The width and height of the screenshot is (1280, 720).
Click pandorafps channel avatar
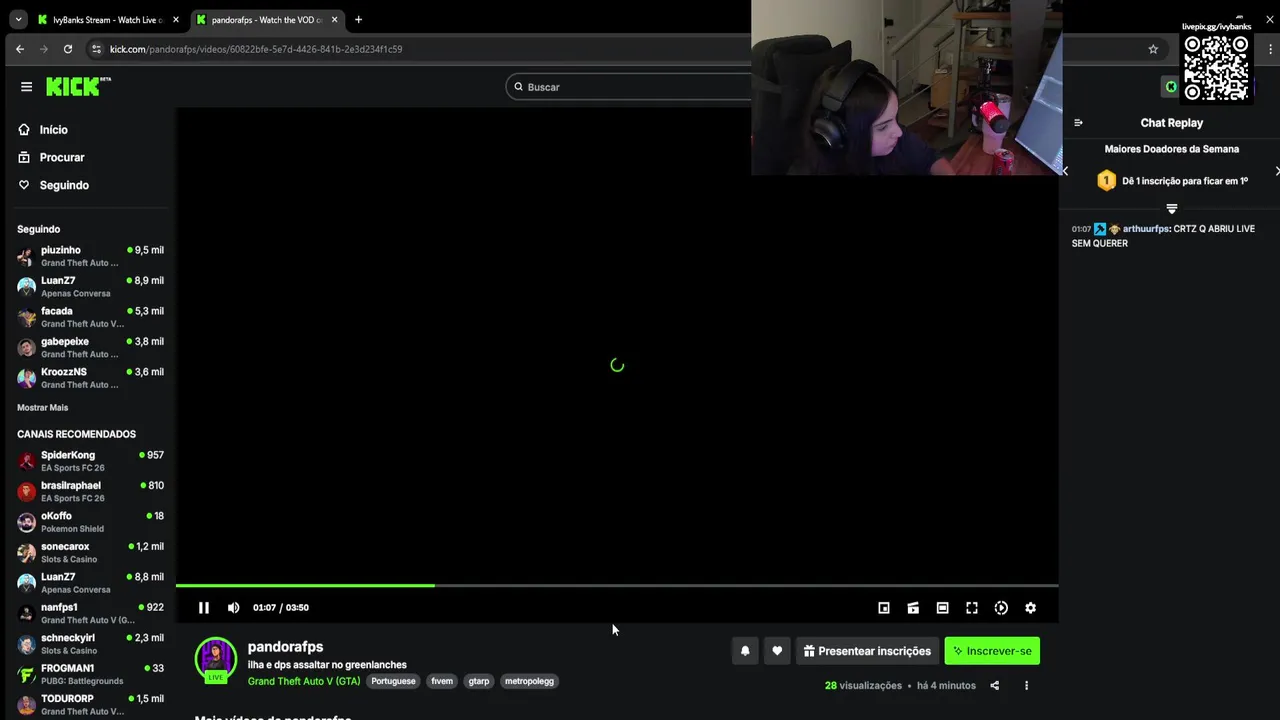pos(215,658)
